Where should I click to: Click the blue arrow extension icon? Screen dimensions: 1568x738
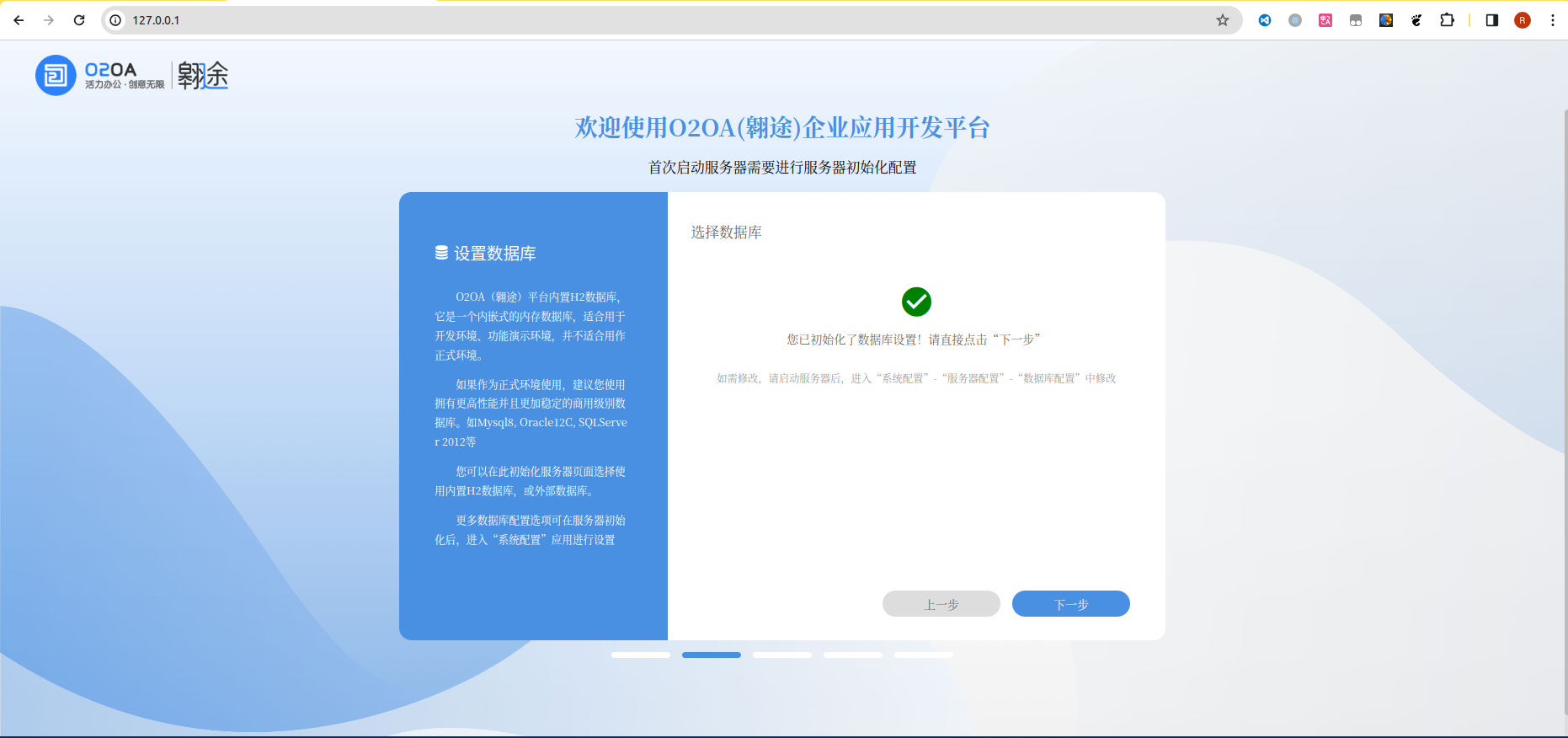click(x=1265, y=20)
